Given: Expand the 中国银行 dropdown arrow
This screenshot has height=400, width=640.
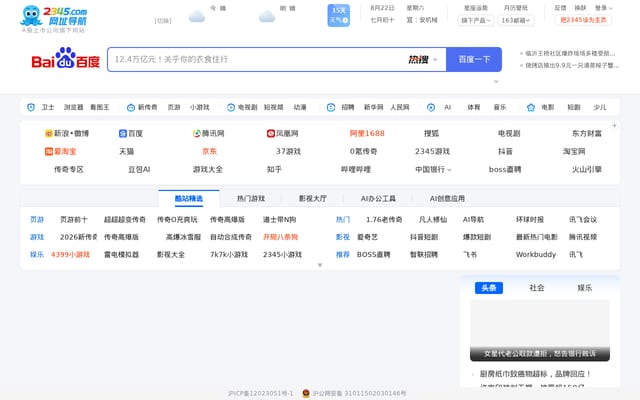Looking at the screenshot, I should [x=449, y=170].
